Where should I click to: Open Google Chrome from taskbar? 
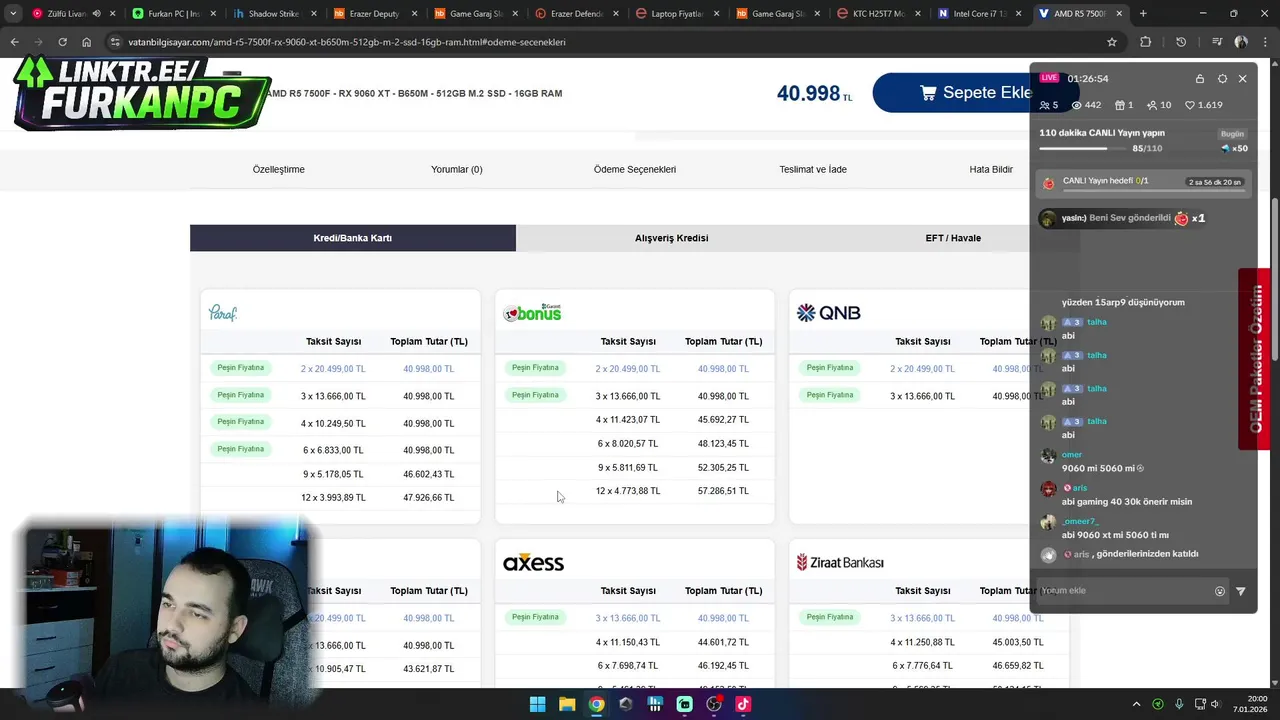[596, 704]
